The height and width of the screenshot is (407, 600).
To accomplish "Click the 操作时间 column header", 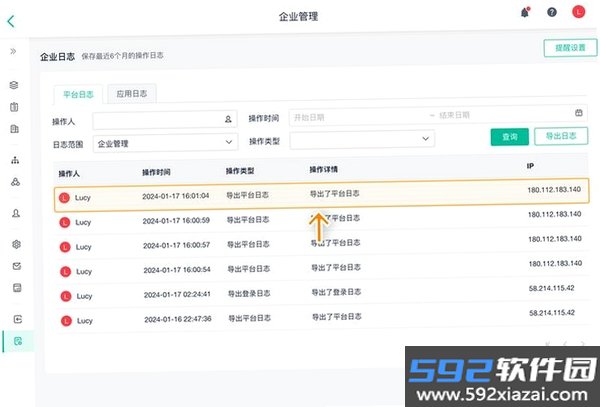I will [x=156, y=172].
